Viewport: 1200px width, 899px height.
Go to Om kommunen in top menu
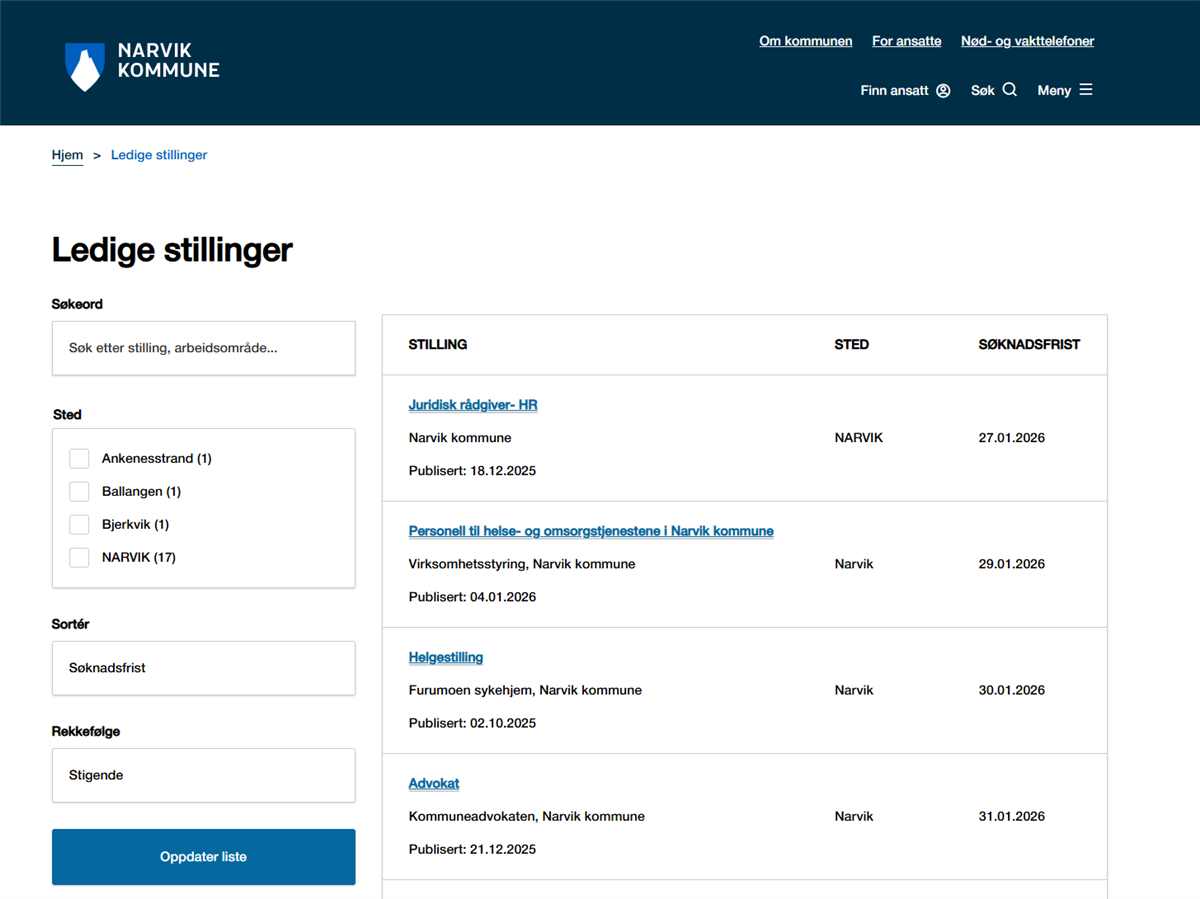point(805,41)
